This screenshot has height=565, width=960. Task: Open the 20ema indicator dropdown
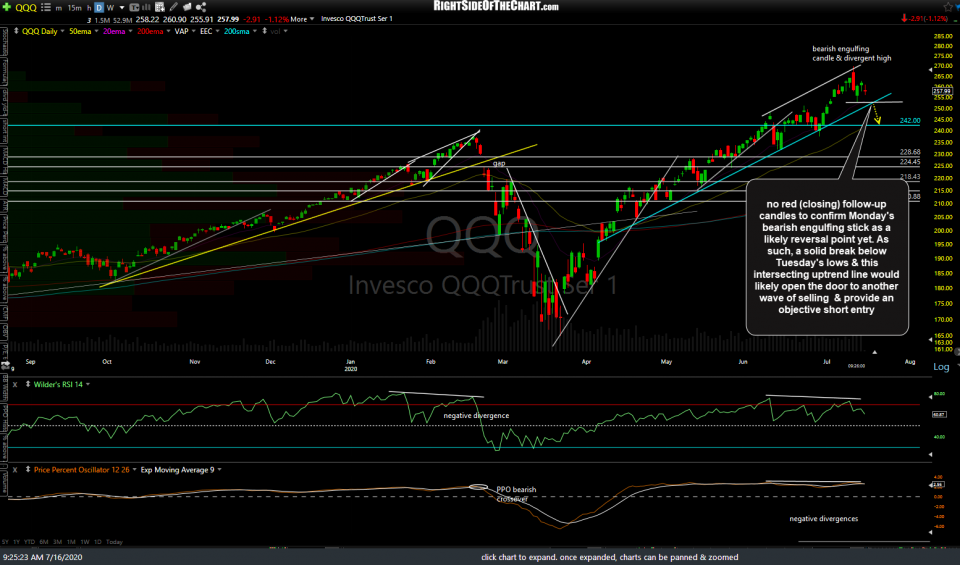tap(130, 31)
